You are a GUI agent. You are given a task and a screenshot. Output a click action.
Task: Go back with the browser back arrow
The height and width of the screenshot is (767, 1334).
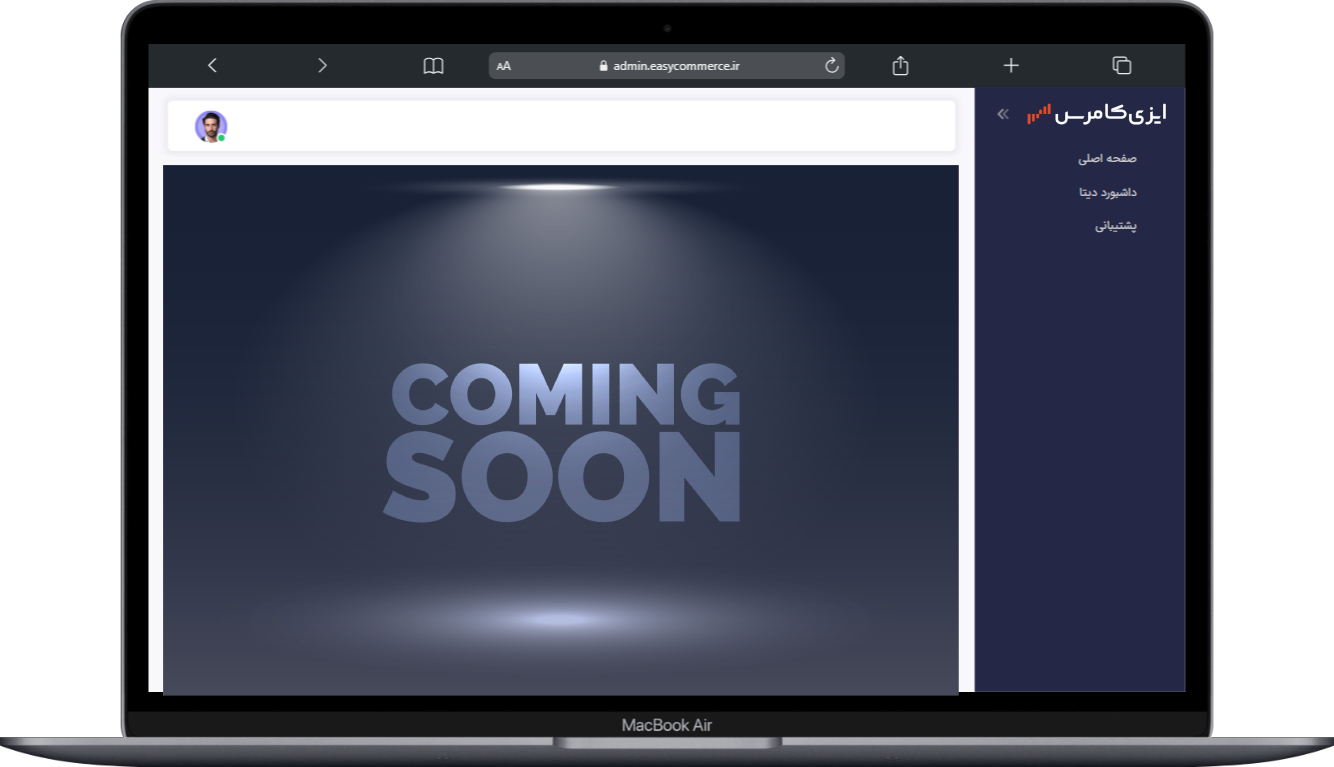pos(212,65)
